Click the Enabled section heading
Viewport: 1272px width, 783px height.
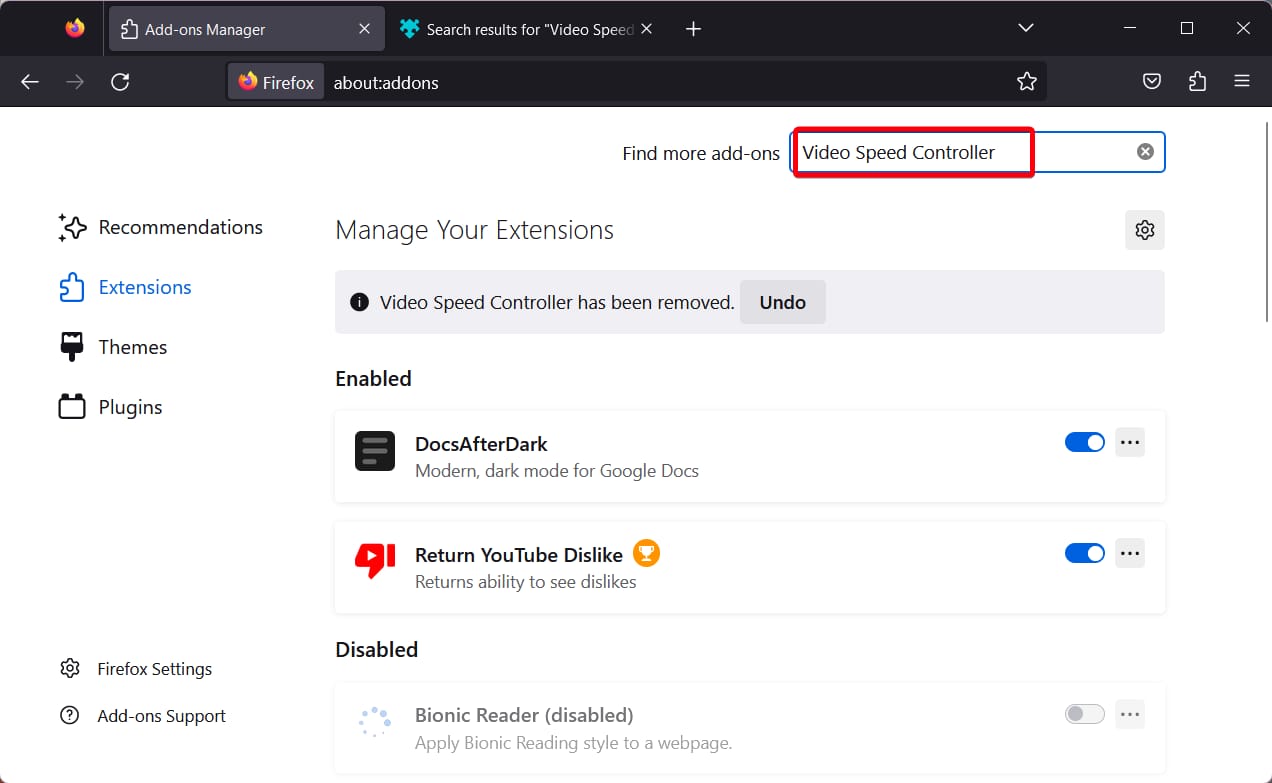(x=373, y=378)
